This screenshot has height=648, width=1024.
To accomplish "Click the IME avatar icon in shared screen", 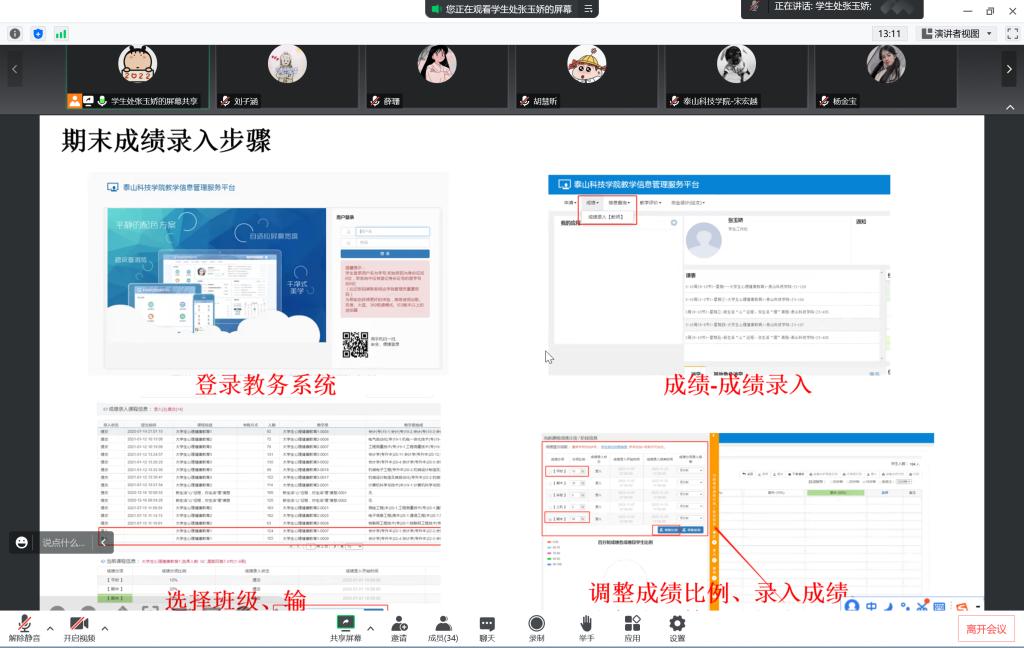I will 852,606.
